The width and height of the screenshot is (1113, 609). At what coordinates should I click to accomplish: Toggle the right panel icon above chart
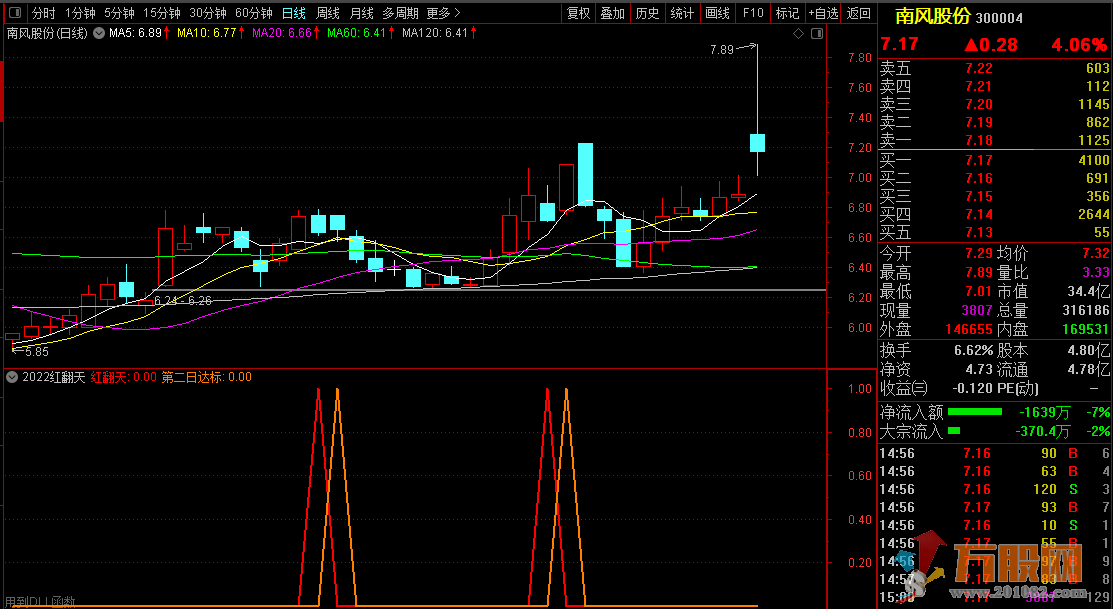pos(817,33)
